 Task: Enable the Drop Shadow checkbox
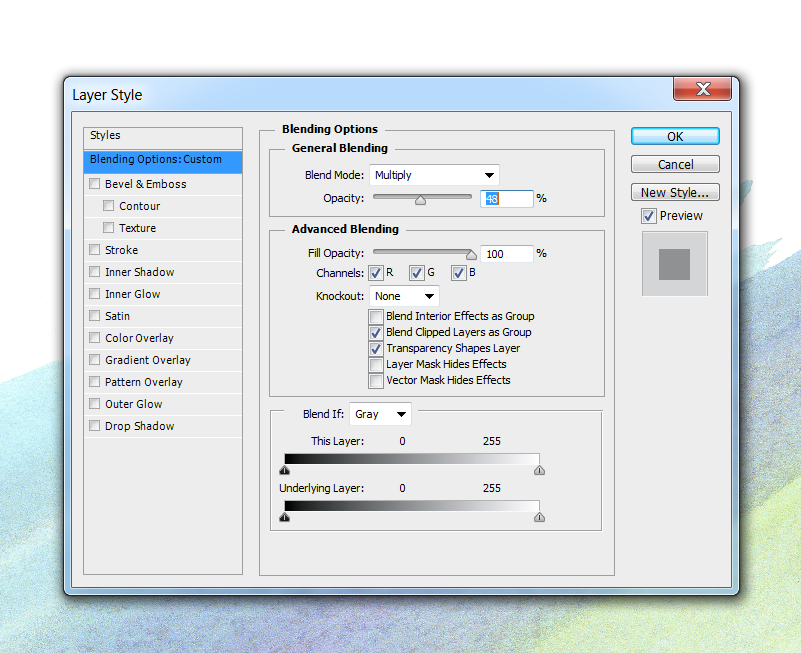point(95,425)
